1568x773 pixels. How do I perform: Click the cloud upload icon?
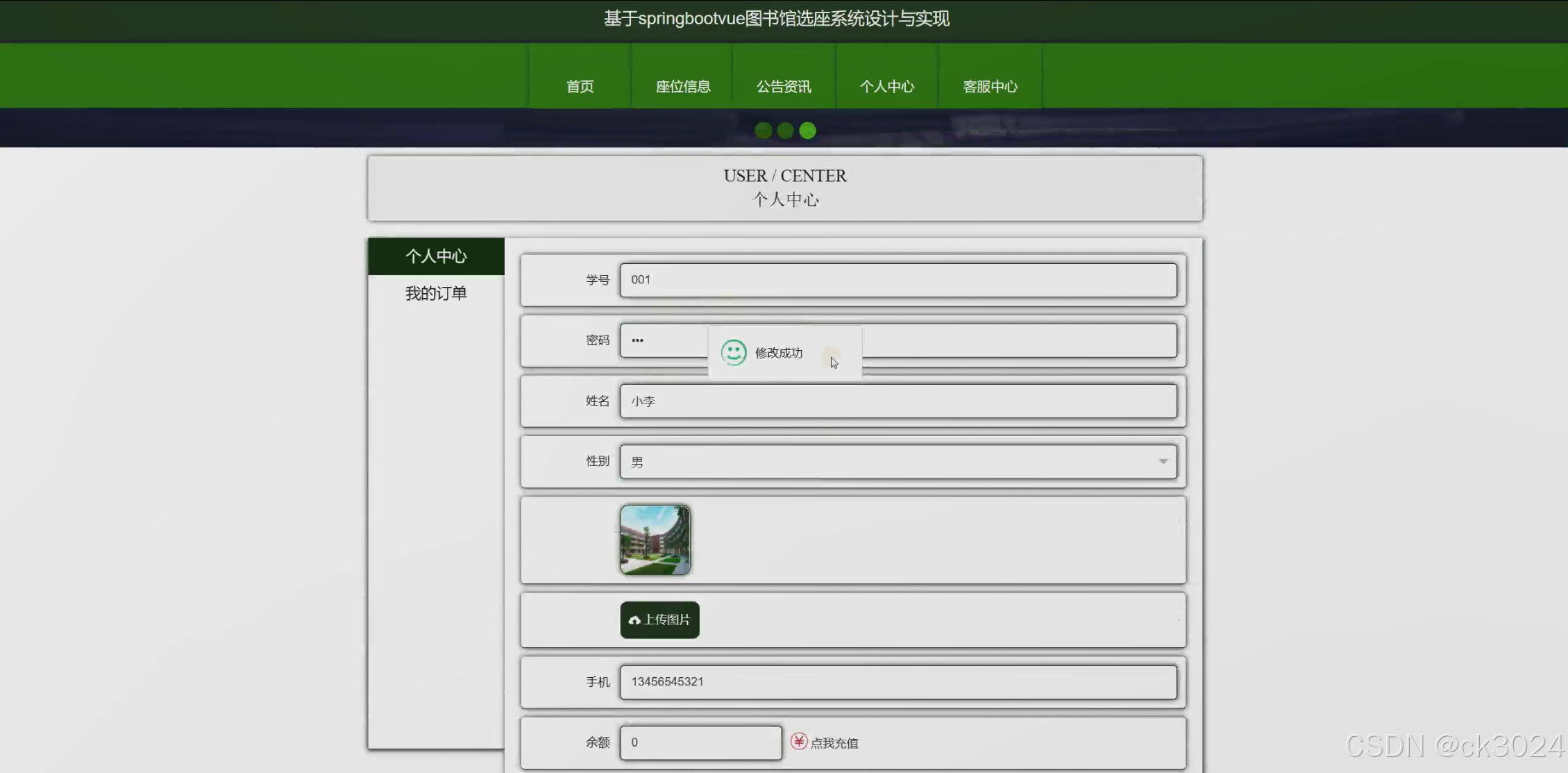point(634,620)
